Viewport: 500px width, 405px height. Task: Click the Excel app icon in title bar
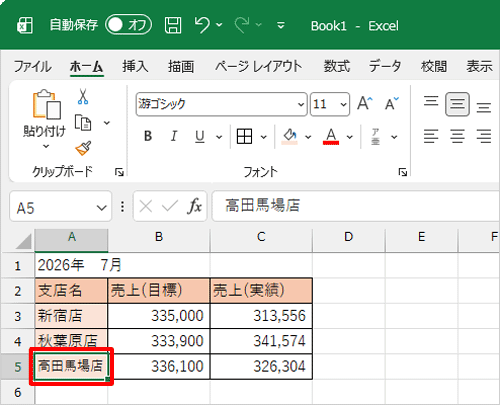click(x=25, y=26)
